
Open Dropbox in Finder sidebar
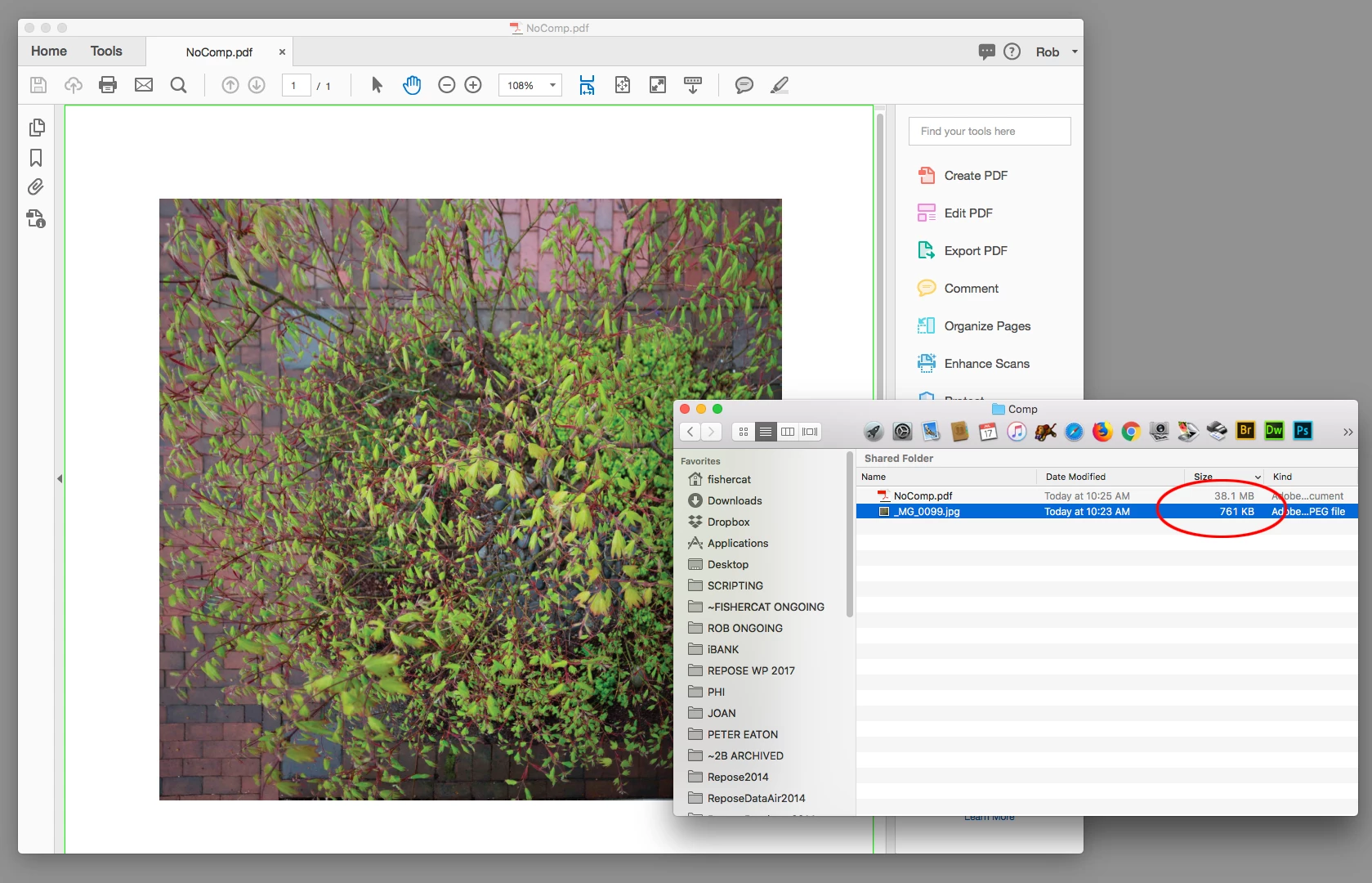719,522
